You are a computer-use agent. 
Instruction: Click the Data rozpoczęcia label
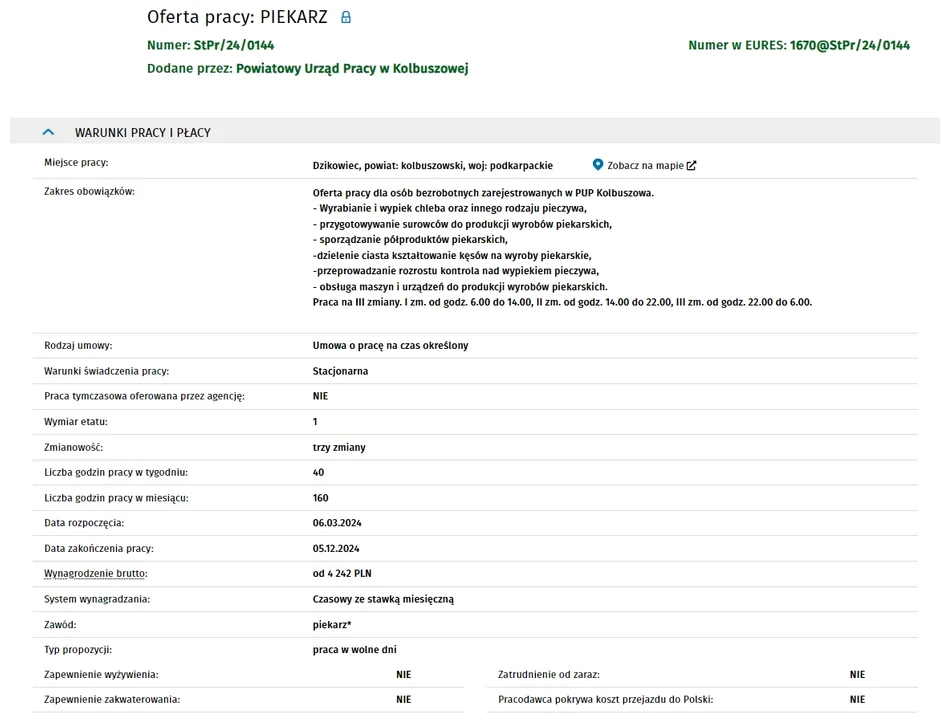[84, 523]
